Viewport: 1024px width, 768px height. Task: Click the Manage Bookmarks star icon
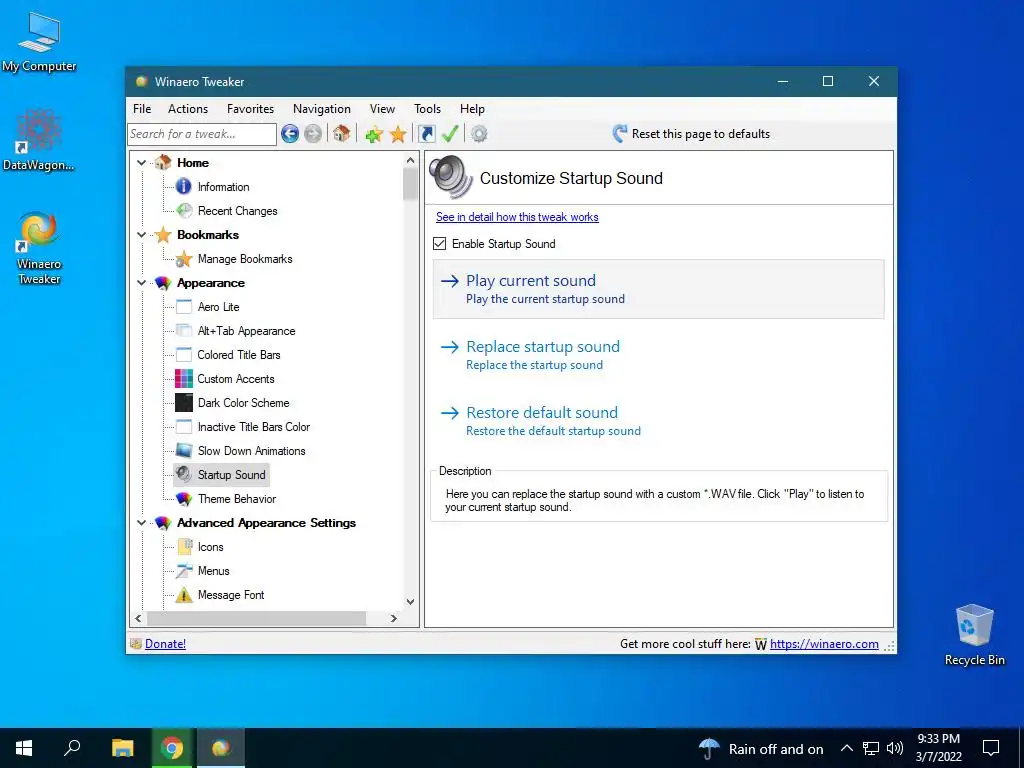tap(184, 259)
